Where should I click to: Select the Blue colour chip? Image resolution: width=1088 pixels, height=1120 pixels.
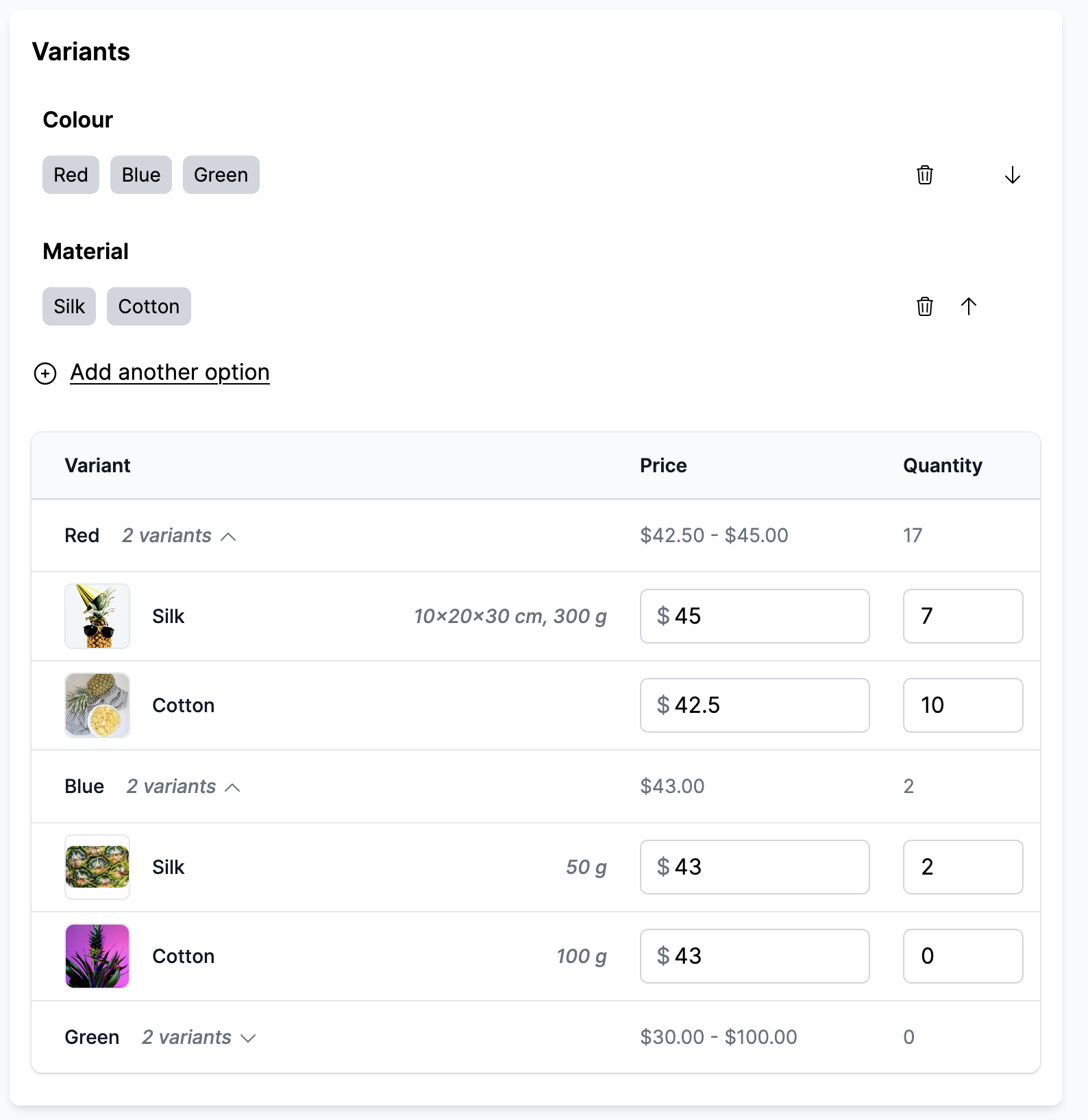point(140,175)
